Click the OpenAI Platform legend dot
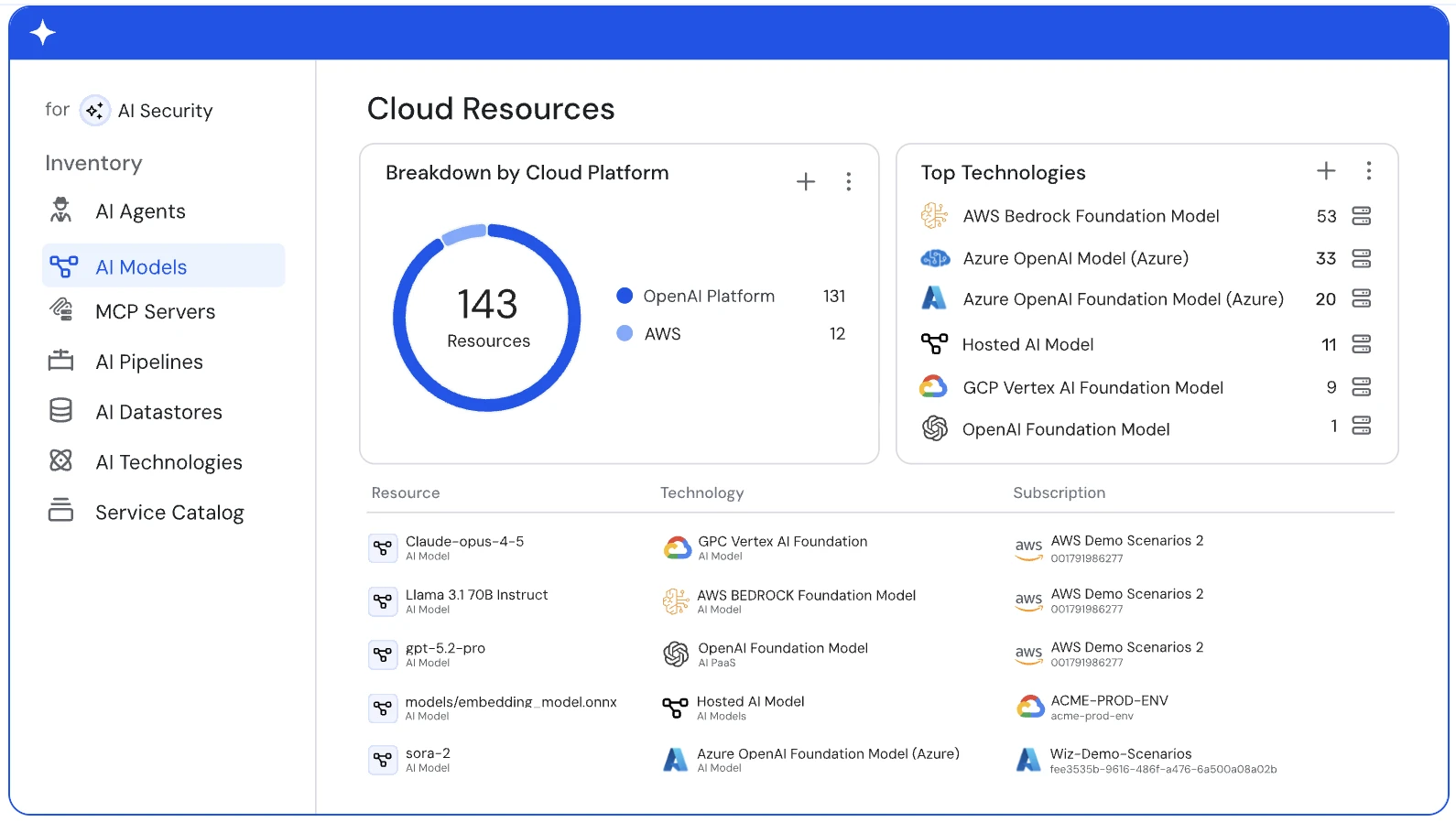 (x=625, y=296)
